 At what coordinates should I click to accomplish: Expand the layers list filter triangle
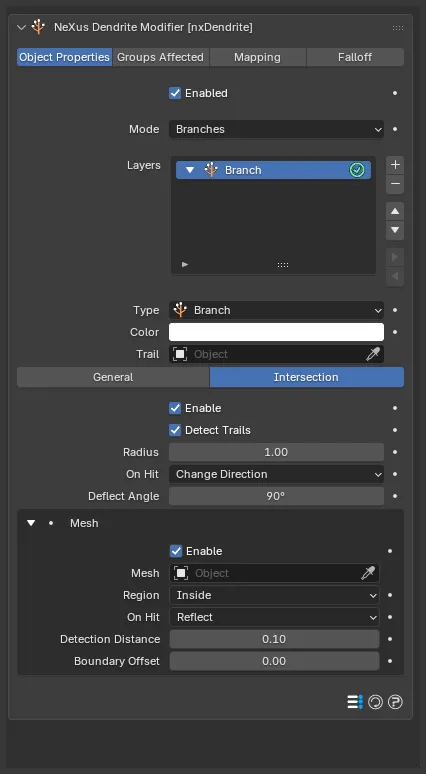click(185, 265)
